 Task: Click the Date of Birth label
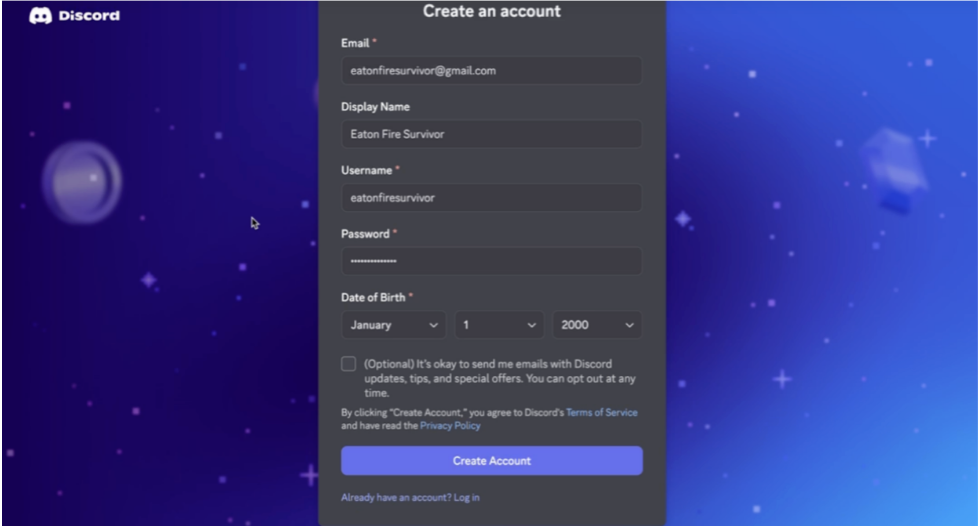373,298
